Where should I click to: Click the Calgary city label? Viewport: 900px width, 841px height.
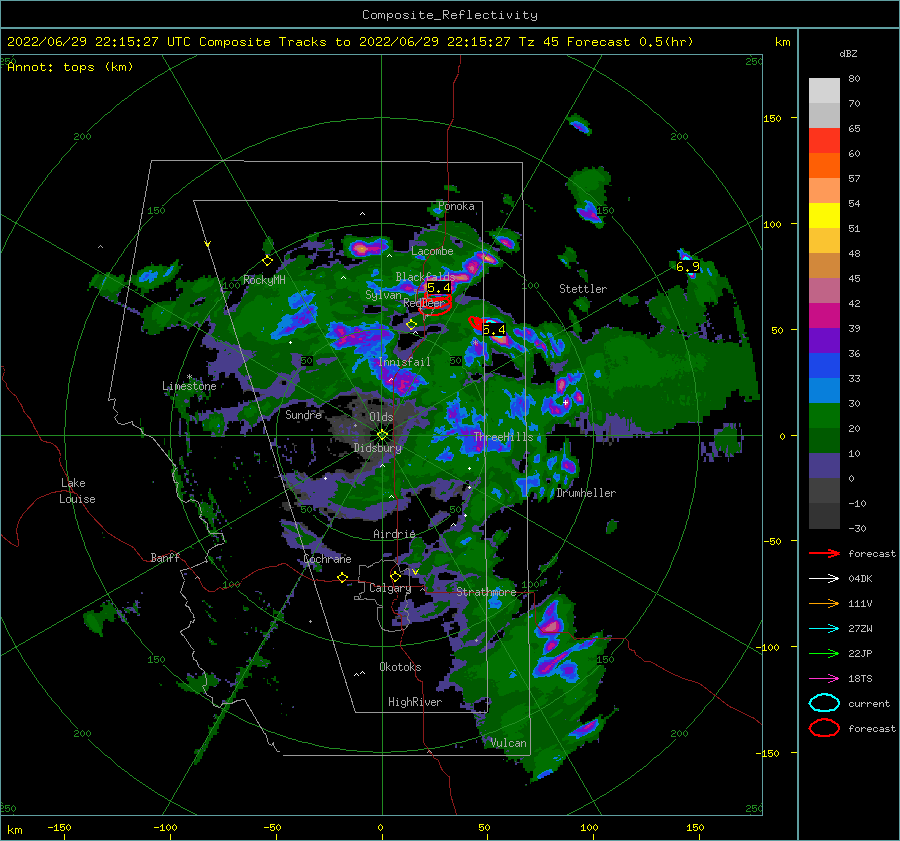(x=390, y=588)
